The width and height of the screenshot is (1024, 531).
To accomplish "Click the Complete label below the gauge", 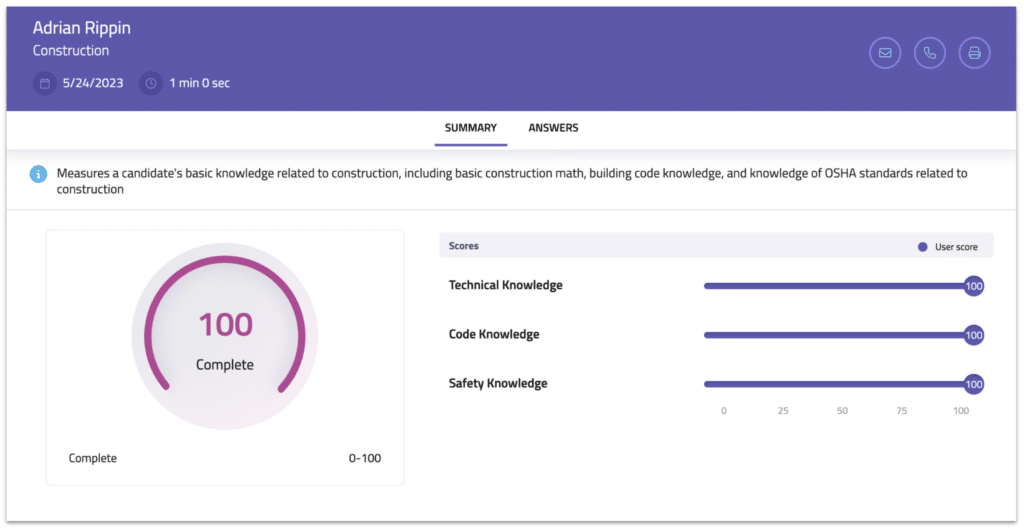I will click(93, 459).
